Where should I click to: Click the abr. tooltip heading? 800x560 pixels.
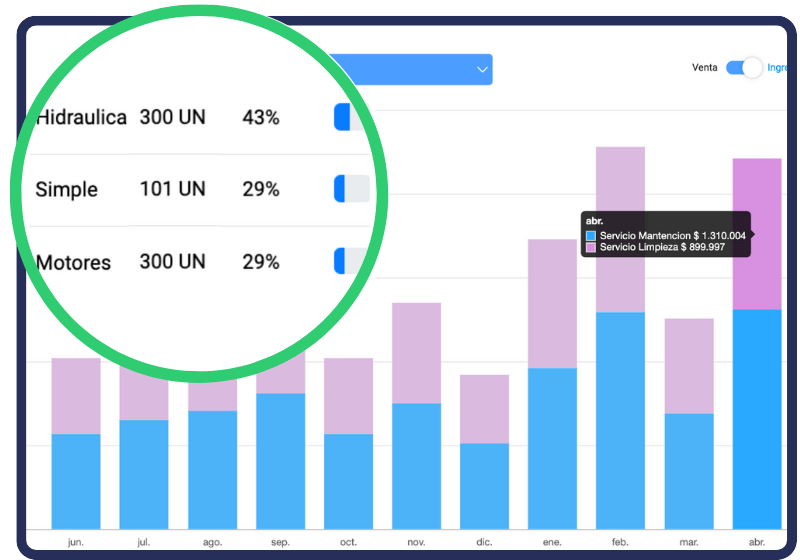point(594,221)
